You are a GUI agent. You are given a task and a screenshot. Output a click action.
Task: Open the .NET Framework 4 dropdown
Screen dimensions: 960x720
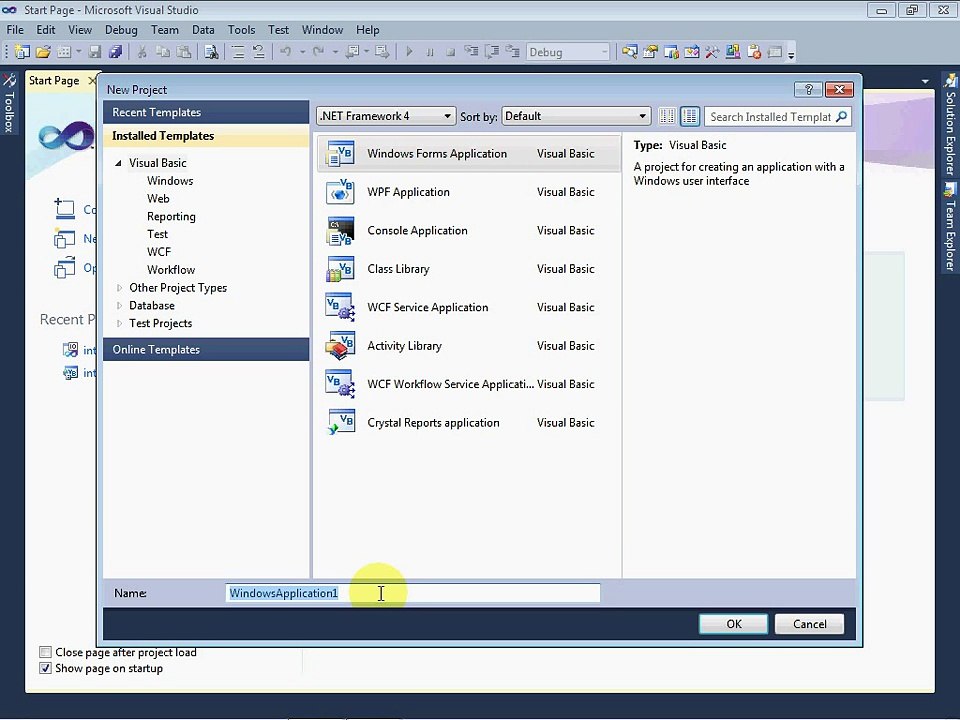pyautogui.click(x=386, y=116)
